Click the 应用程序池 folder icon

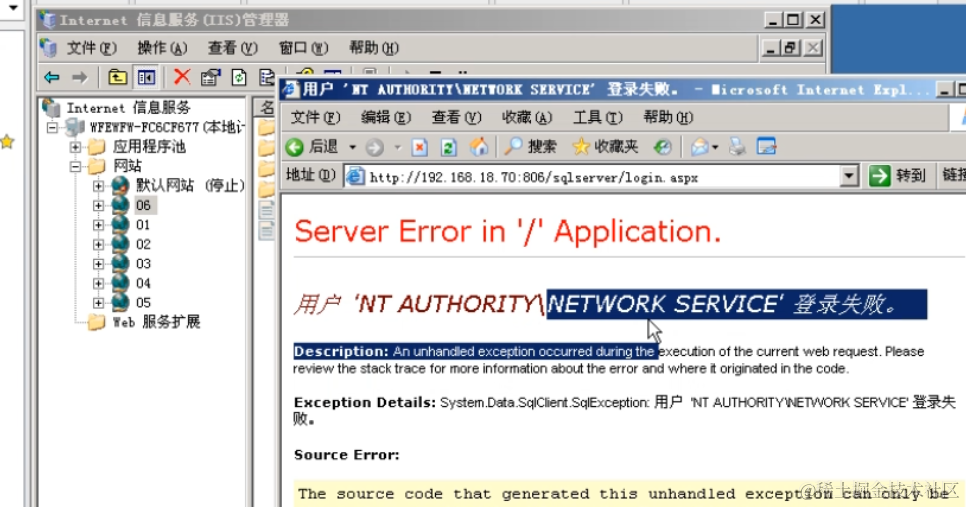(97, 147)
